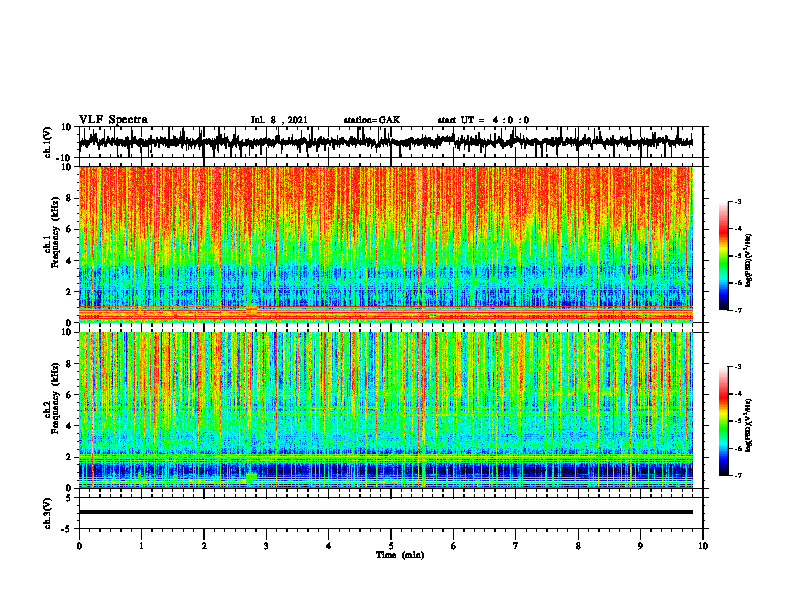Click the ch.1 "Frequency (kHz)" axis label
Image resolution: width=792 pixels, height=612 pixels.
click(x=55, y=232)
